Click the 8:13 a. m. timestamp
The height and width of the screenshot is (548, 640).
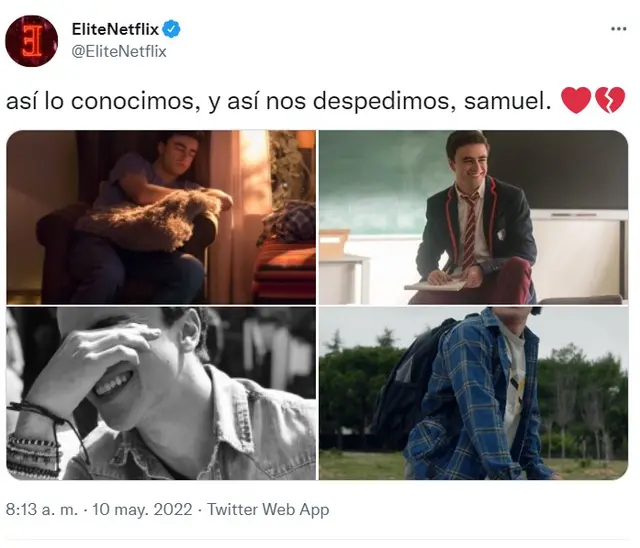pyautogui.click(x=42, y=509)
